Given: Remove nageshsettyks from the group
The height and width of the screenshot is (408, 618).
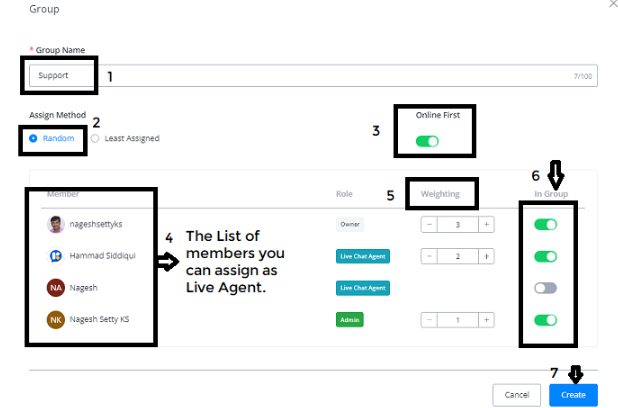Looking at the screenshot, I should click(545, 225).
